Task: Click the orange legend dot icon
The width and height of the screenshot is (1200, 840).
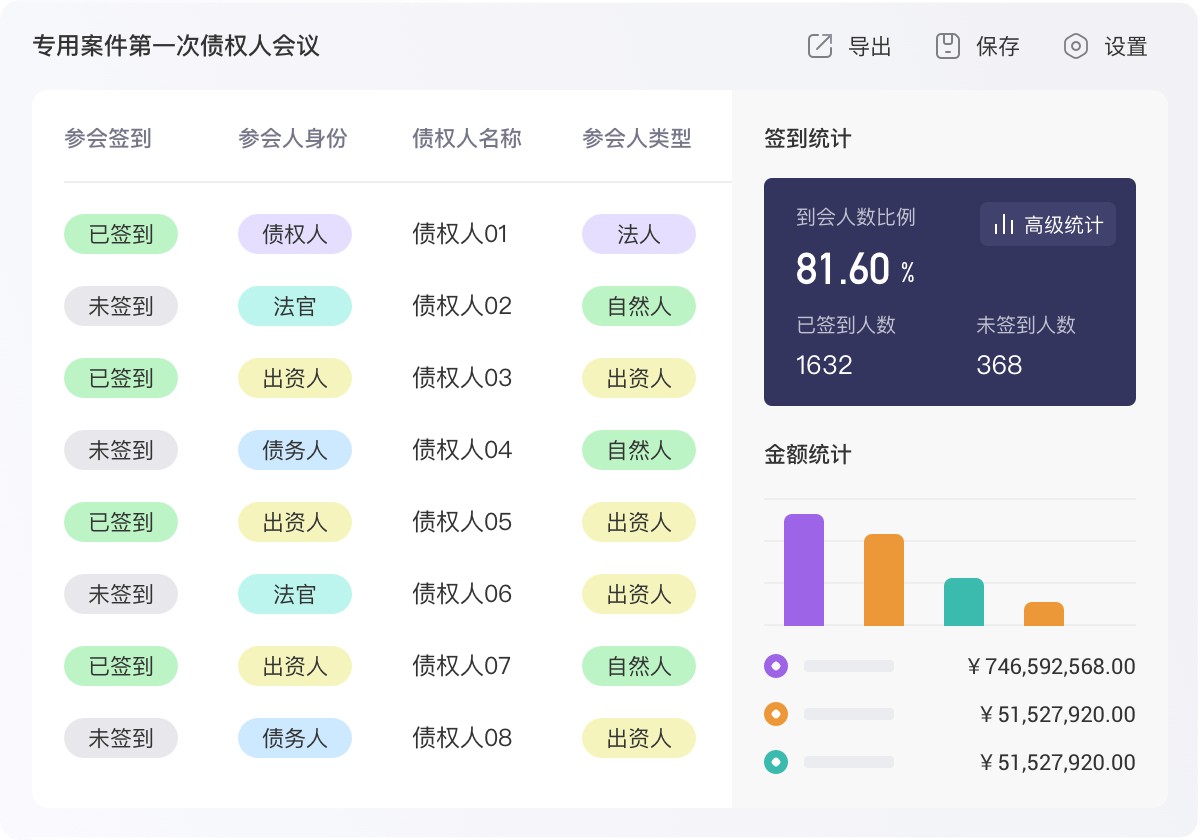Action: pos(776,714)
